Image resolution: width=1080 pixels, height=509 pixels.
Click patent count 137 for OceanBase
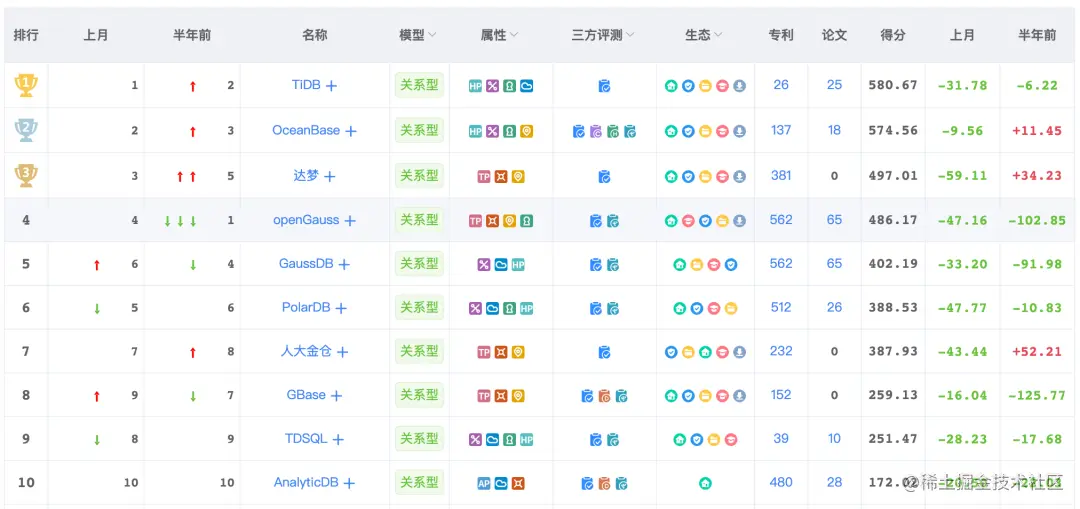[781, 129]
